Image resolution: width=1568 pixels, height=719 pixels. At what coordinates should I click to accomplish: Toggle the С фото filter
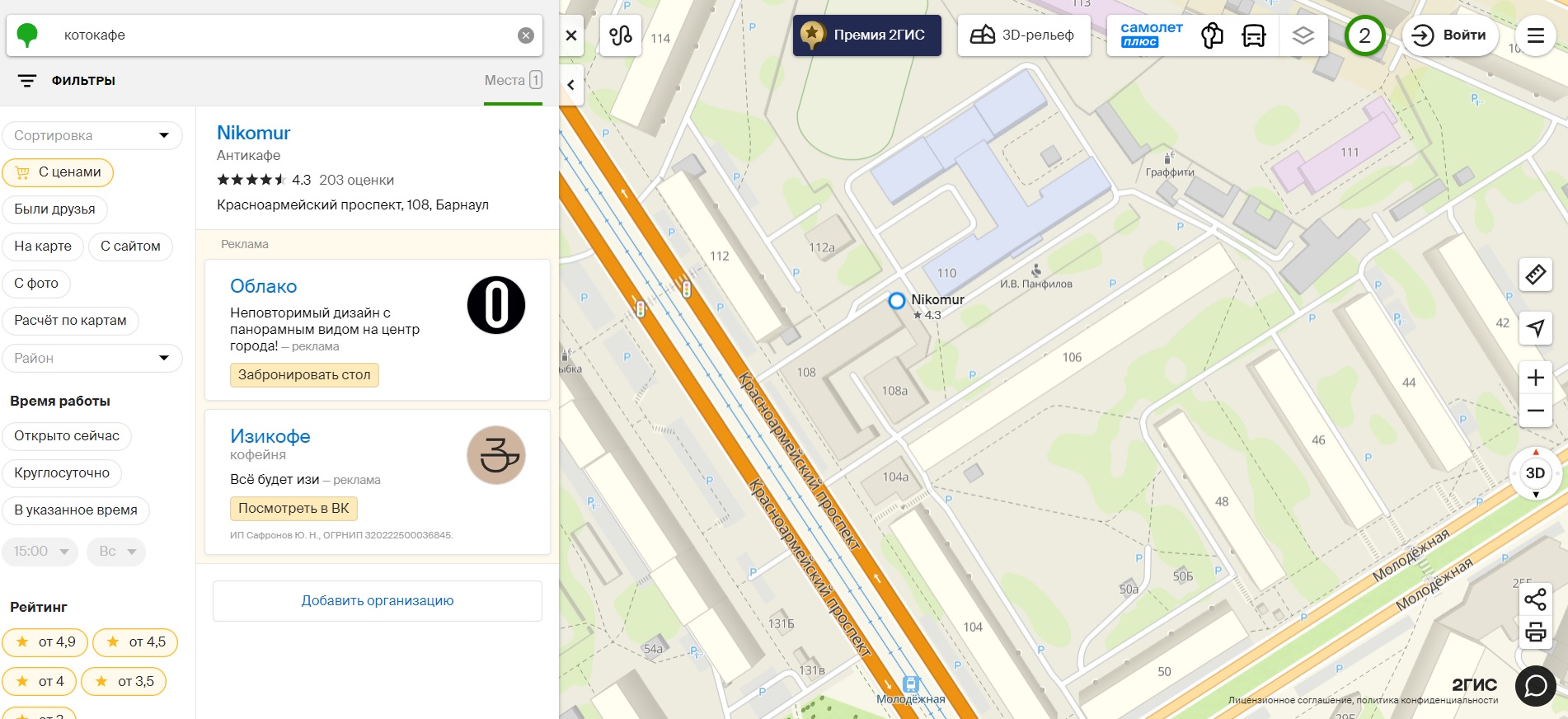click(x=36, y=284)
